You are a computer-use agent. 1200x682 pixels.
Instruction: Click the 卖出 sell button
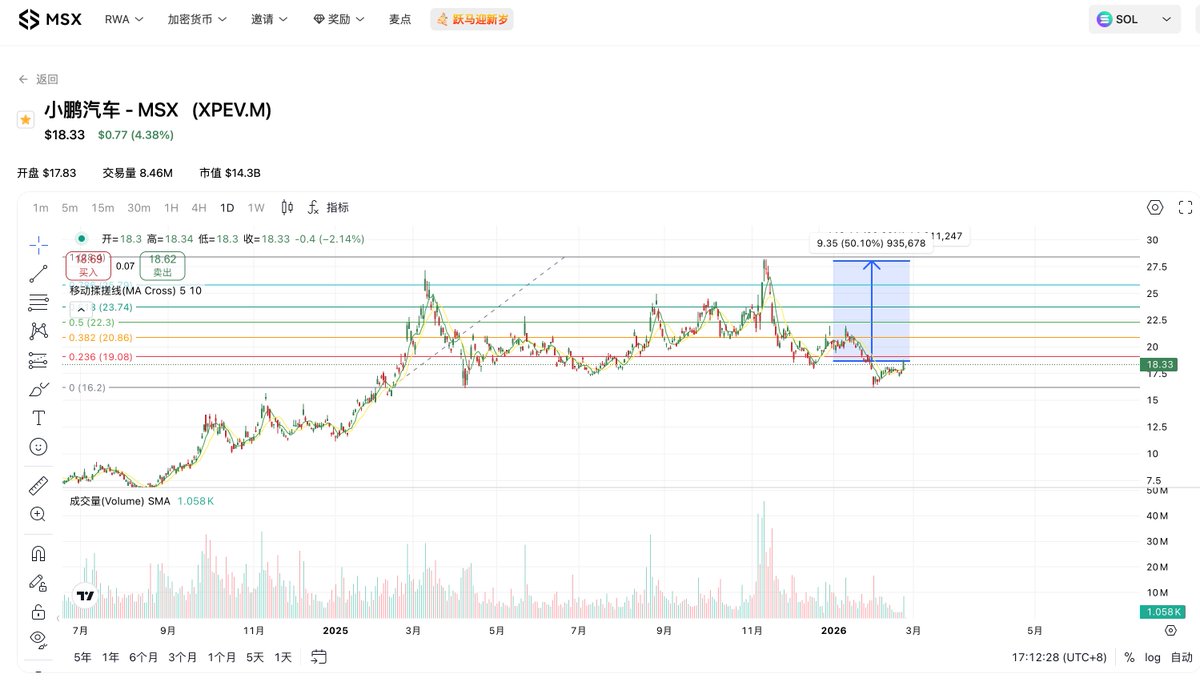[162, 265]
